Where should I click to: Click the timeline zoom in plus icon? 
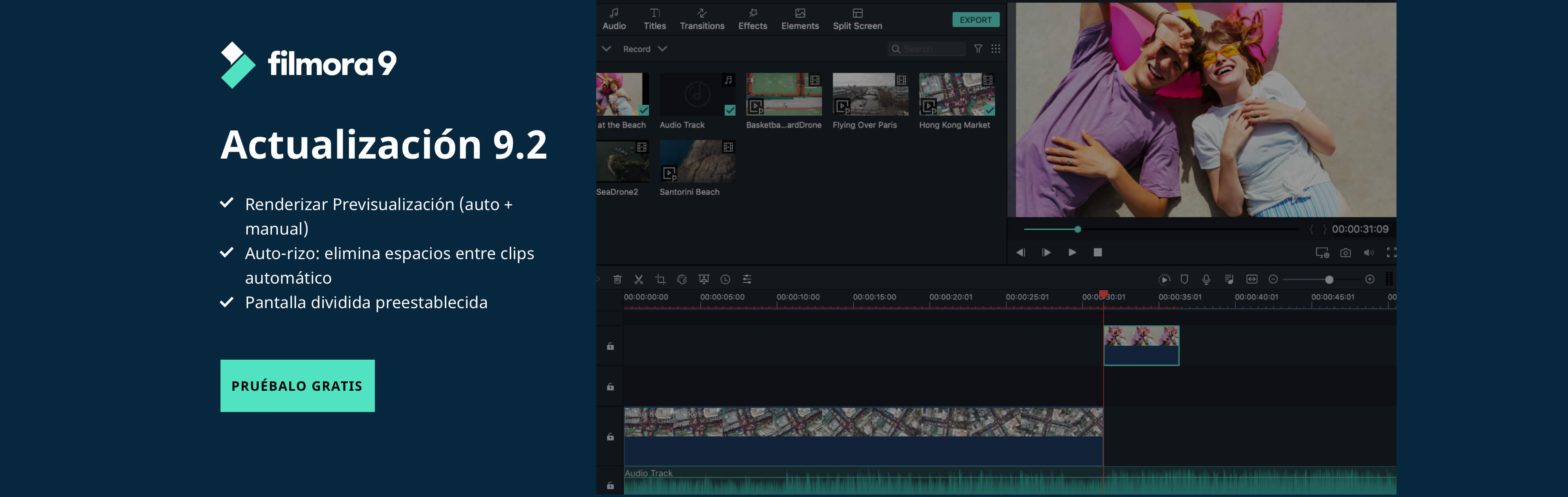1370,279
